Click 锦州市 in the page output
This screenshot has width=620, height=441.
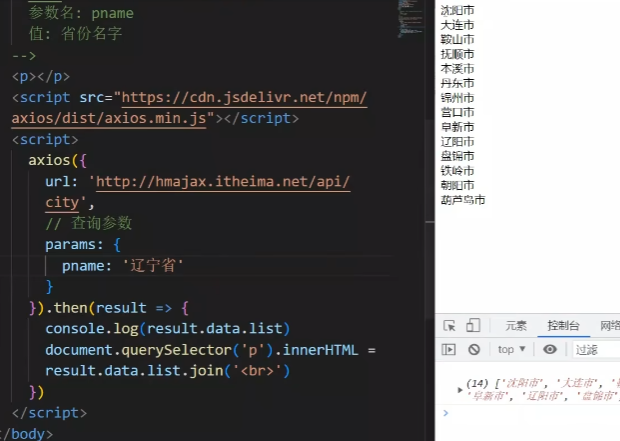pyautogui.click(x=457, y=98)
